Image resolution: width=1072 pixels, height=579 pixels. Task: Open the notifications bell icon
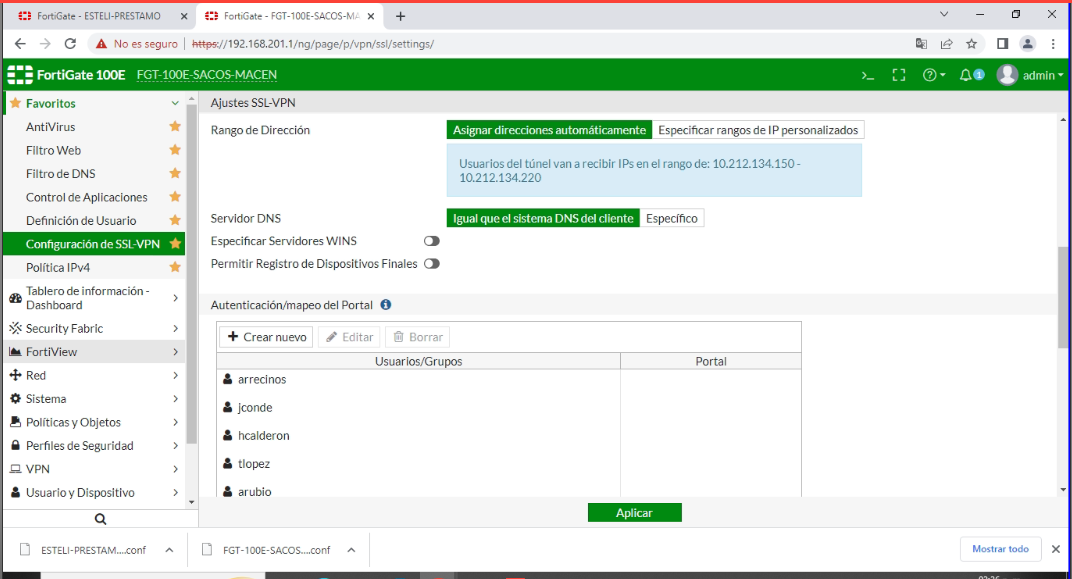click(x=967, y=75)
